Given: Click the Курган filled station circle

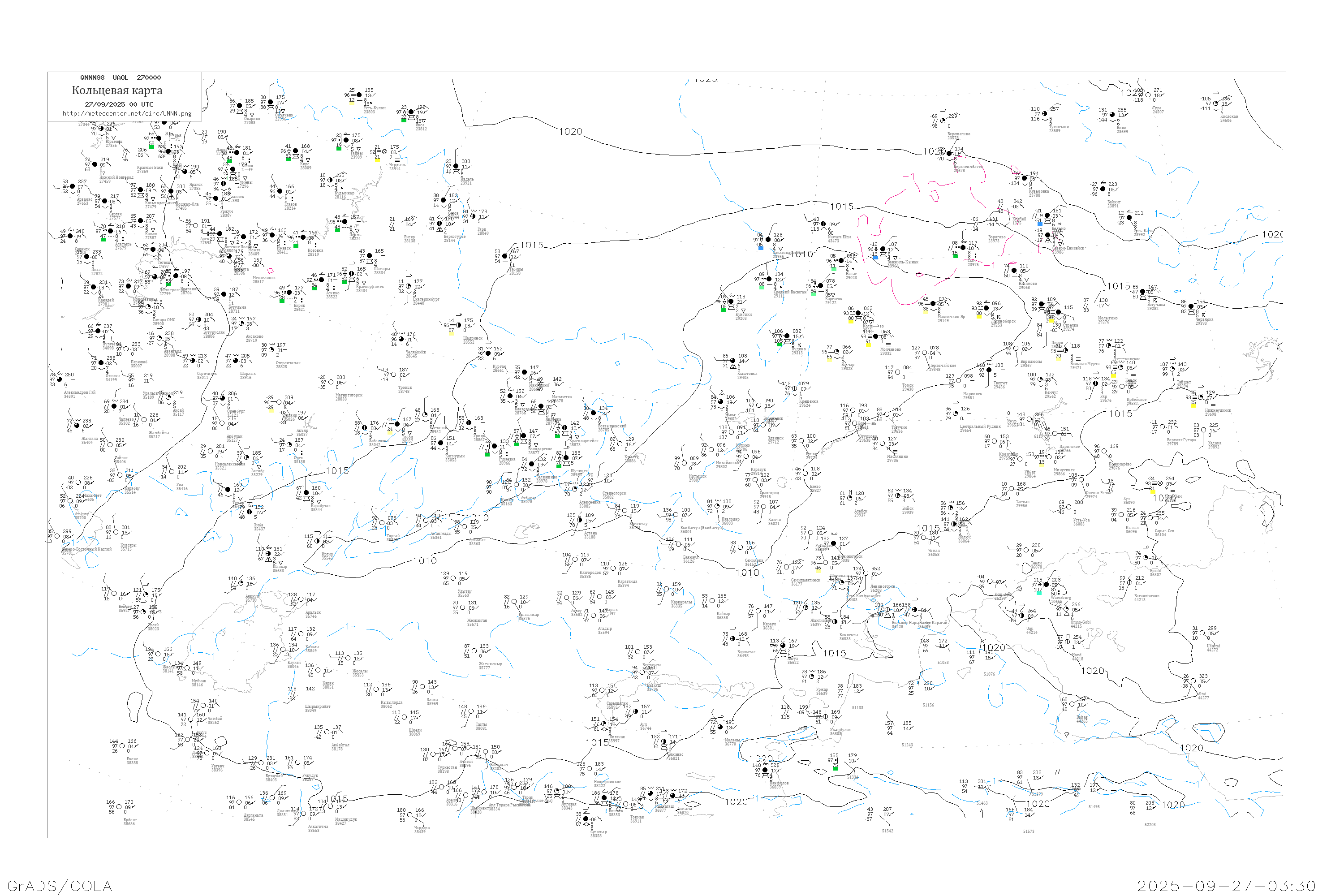Looking at the screenshot, I should [488, 354].
